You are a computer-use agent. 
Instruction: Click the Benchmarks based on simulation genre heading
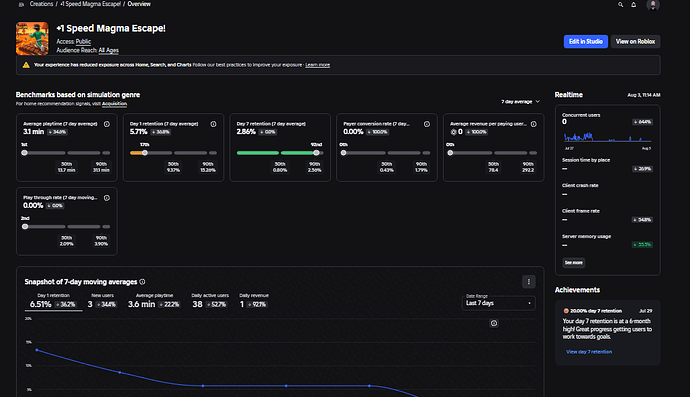pyautogui.click(x=78, y=95)
